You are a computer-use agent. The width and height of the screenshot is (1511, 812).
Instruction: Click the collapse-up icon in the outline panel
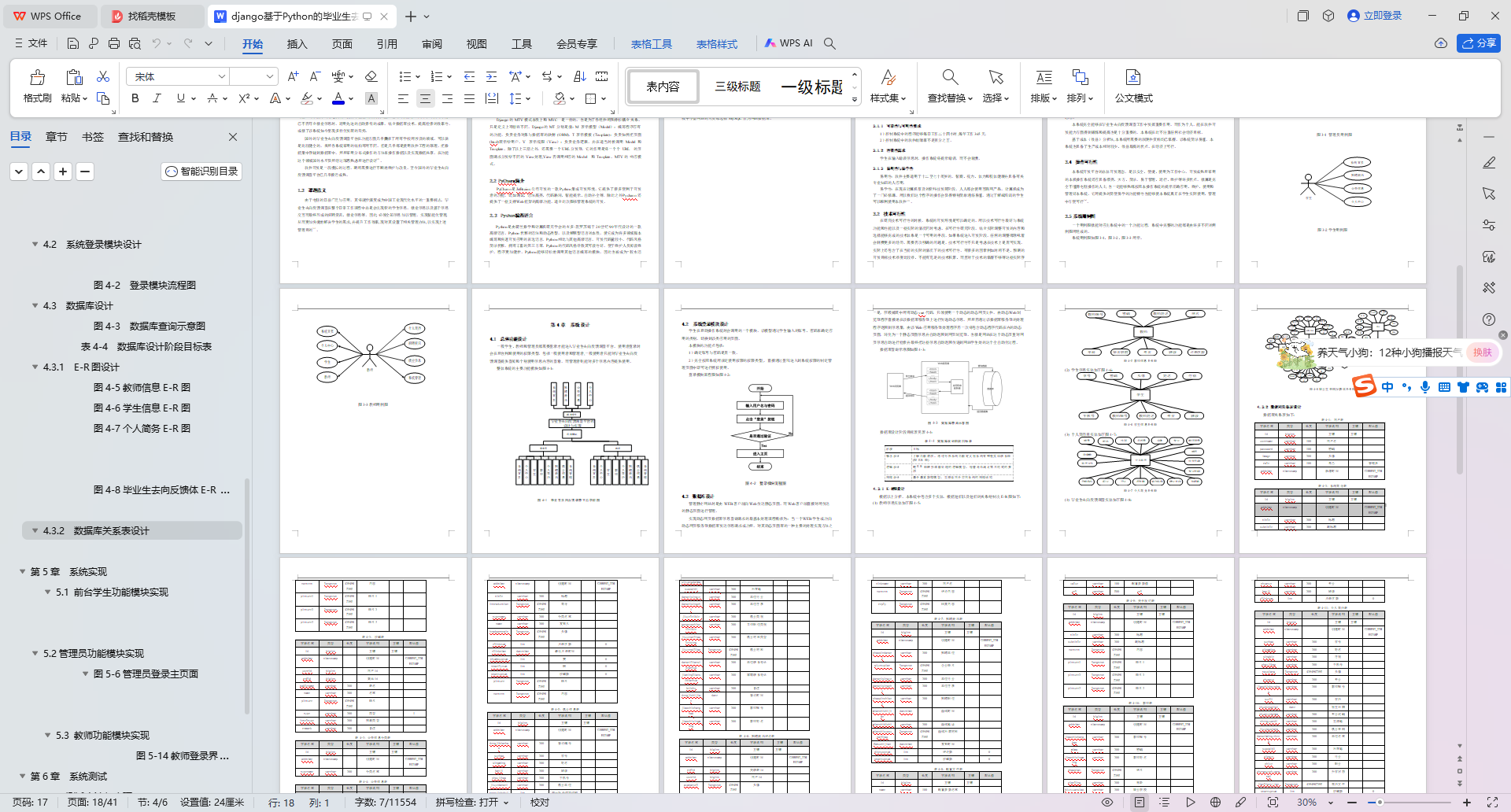point(41,171)
